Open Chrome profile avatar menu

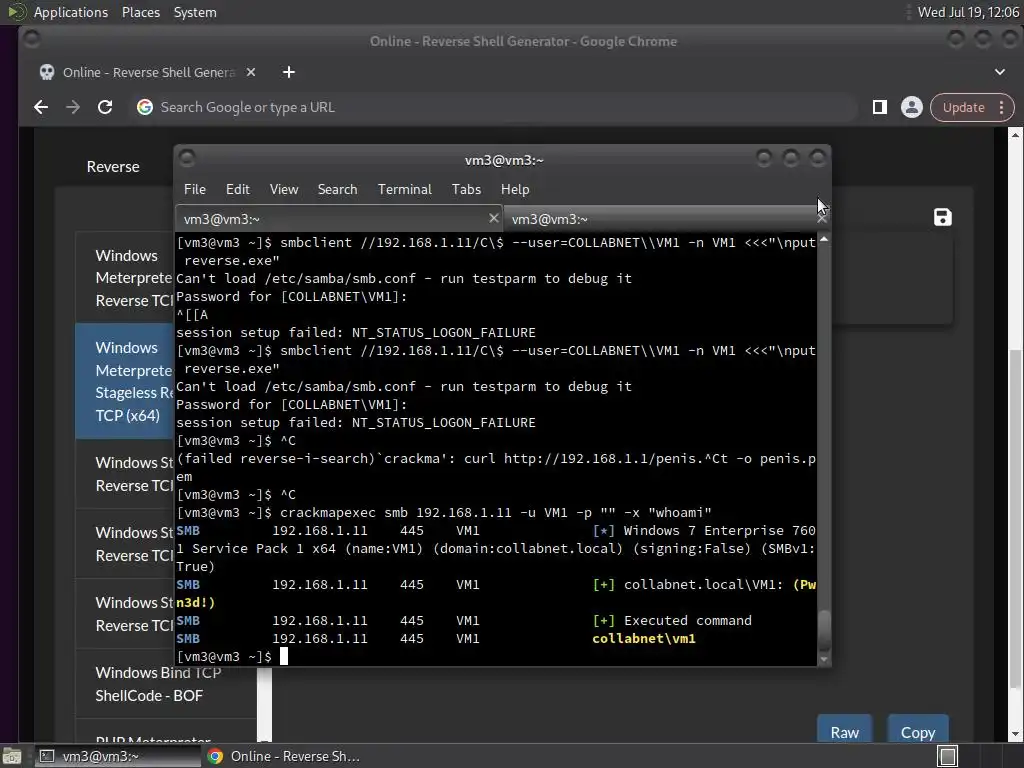coord(912,107)
